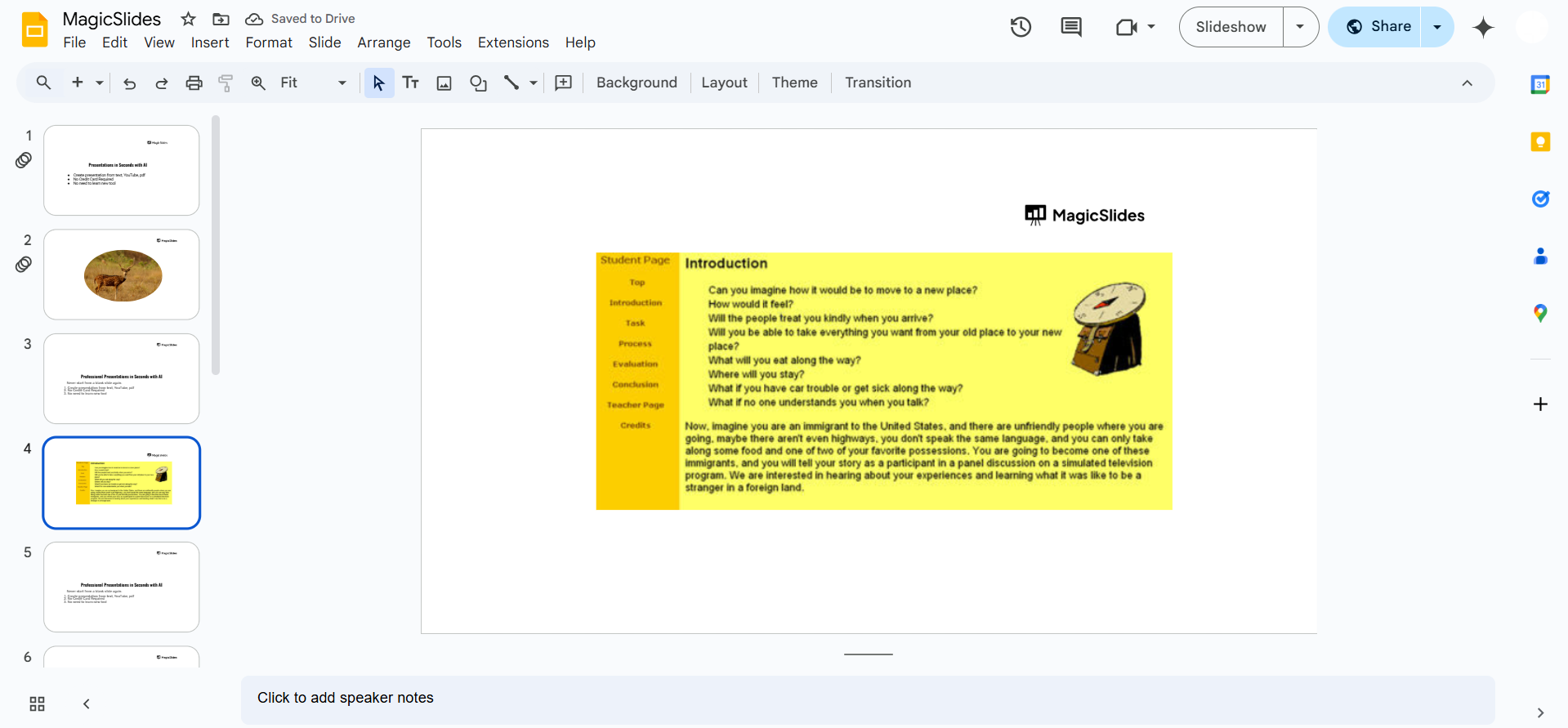Screen dimensions: 1568x728
Task: Star the MagicSlides presentation
Action: coord(189,19)
